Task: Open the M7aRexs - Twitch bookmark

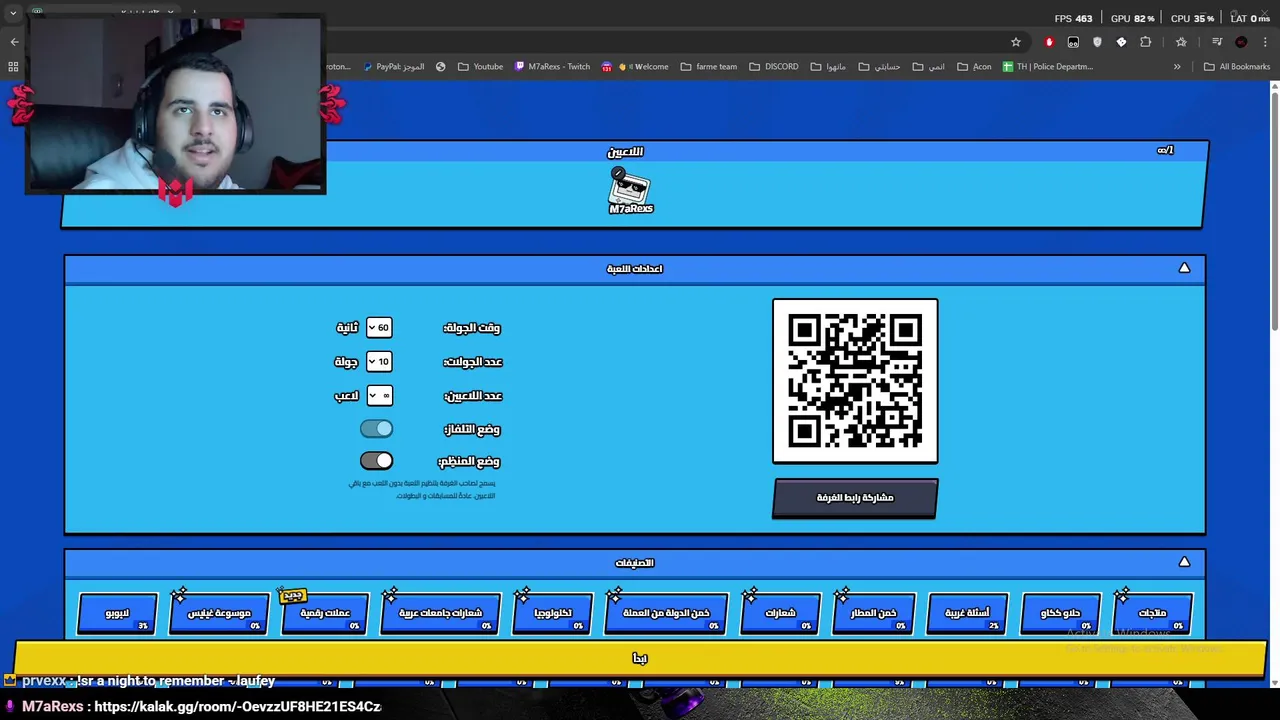Action: click(552, 67)
